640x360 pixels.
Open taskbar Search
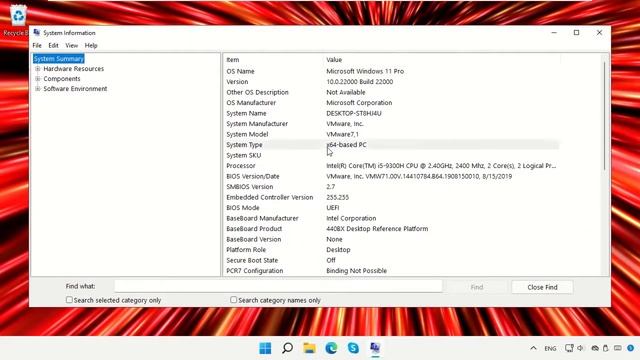[287, 348]
